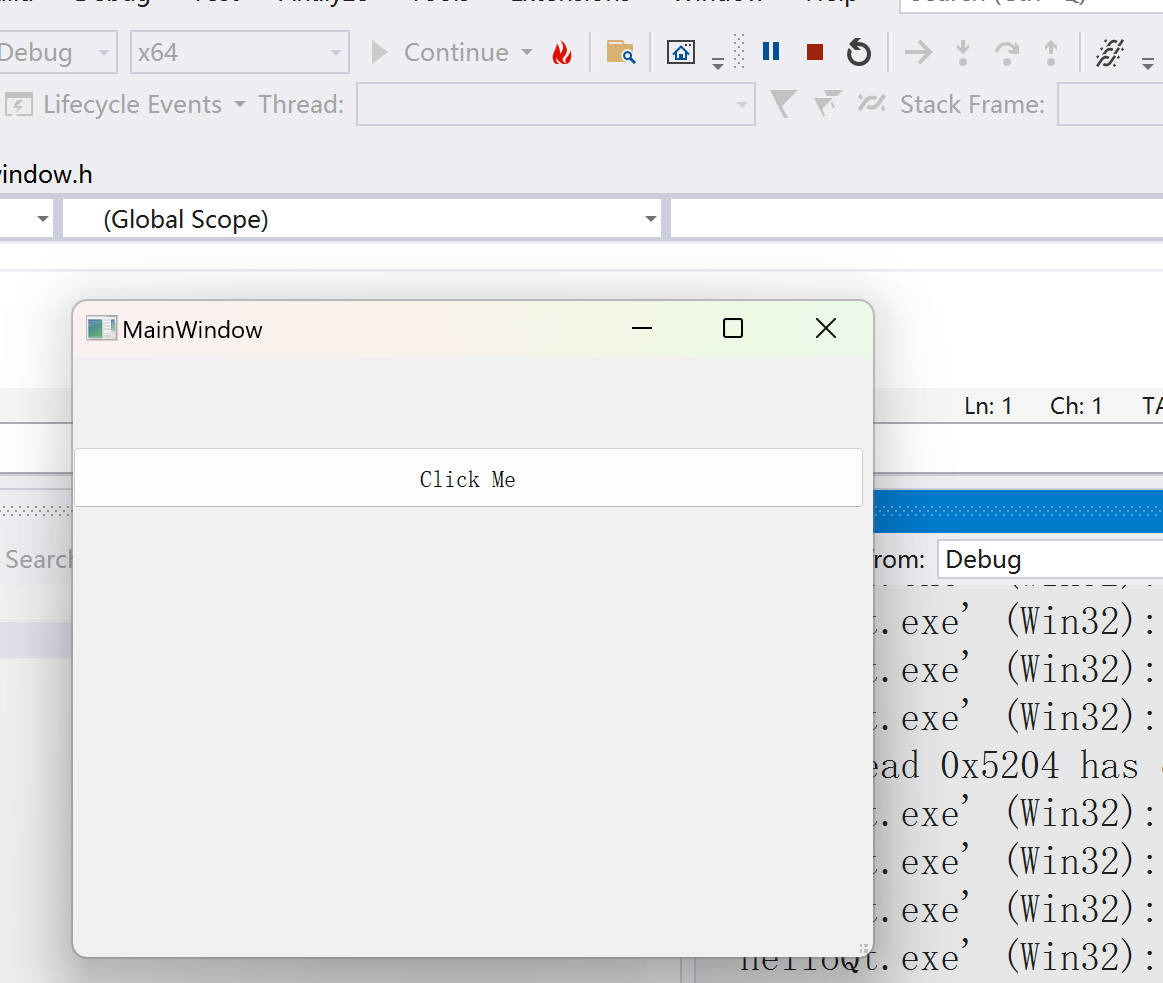Click the member navigation dropdown field
1163x983 pixels.
point(917,219)
